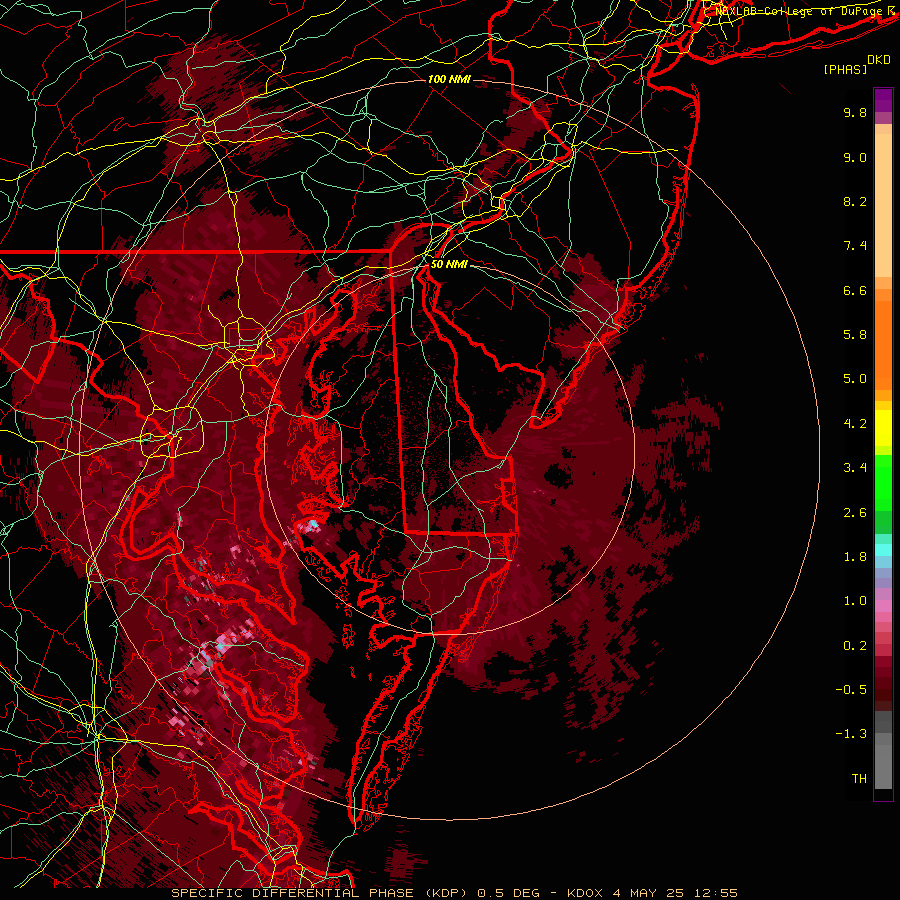Pick the purple top segment of the color bar

[883, 100]
